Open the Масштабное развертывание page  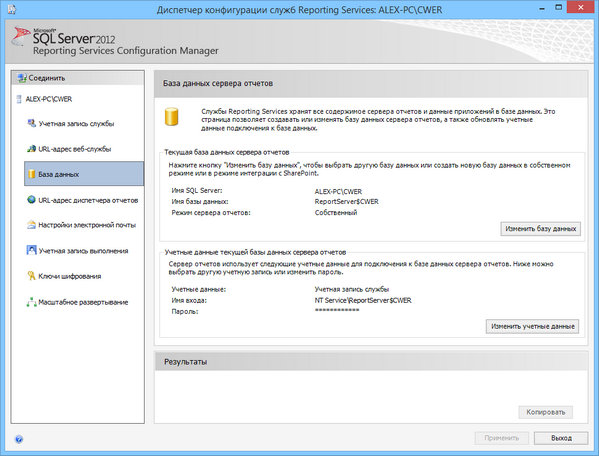(83, 302)
